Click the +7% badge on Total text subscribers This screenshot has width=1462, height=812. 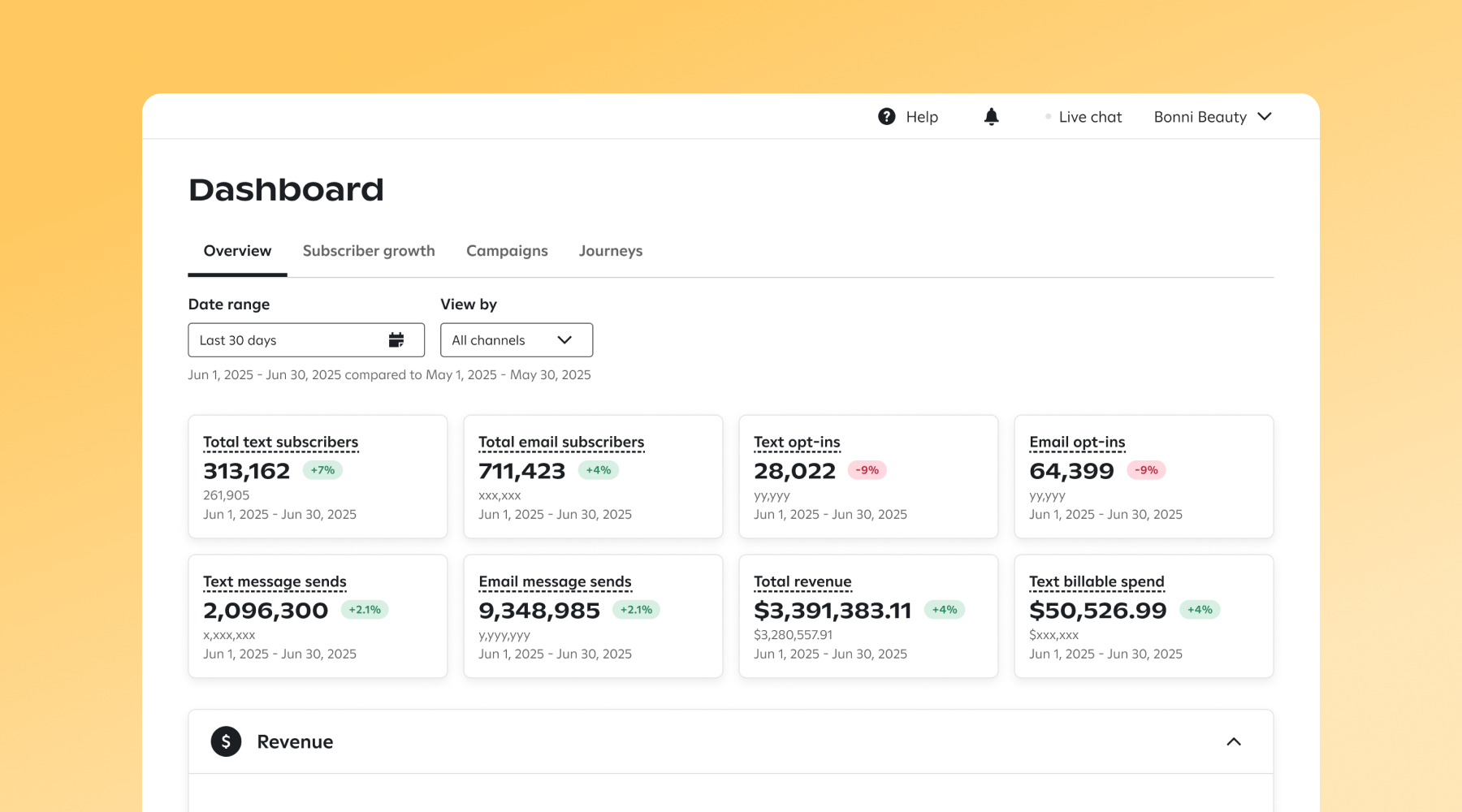pyautogui.click(x=322, y=469)
